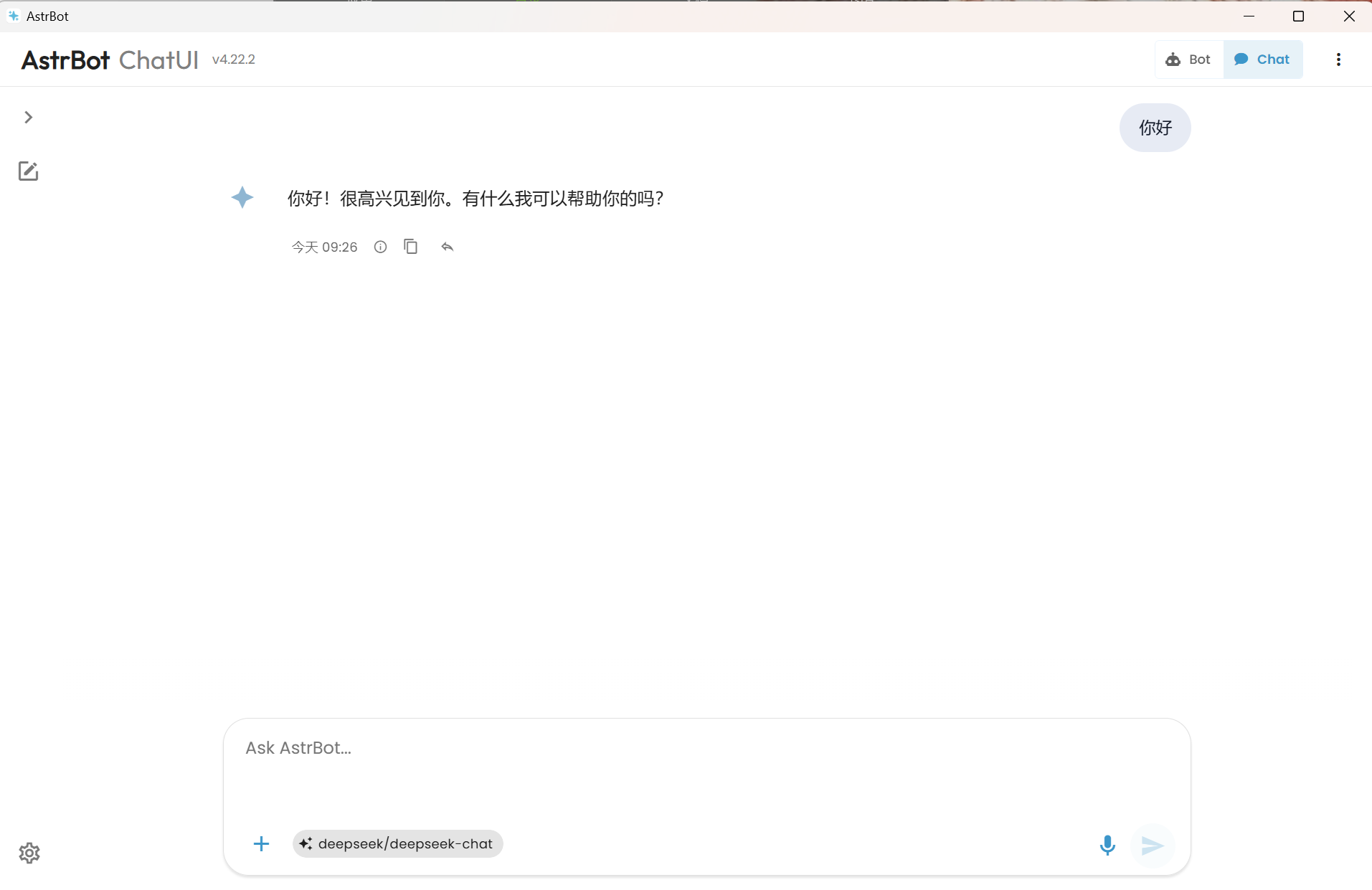The image size is (1372, 890).
Task: Start voice input with the microphone icon
Action: click(x=1107, y=846)
